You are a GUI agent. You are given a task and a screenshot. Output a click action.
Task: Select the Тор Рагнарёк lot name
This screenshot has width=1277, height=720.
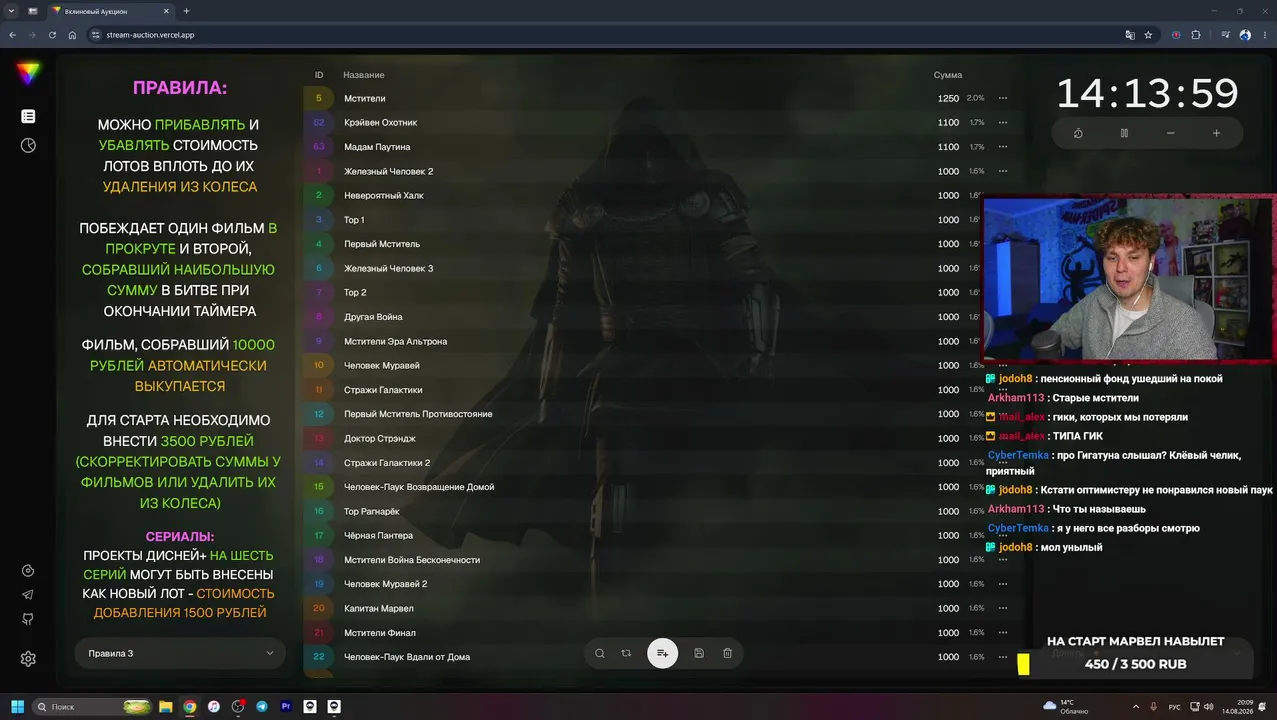(372, 511)
